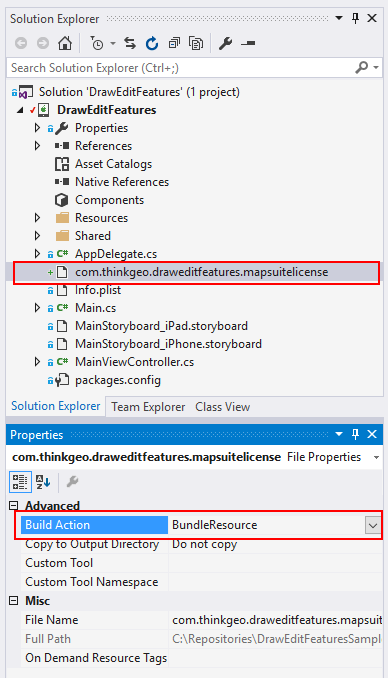388x678 pixels.
Task: Switch to the Class View tab
Action: 222,407
